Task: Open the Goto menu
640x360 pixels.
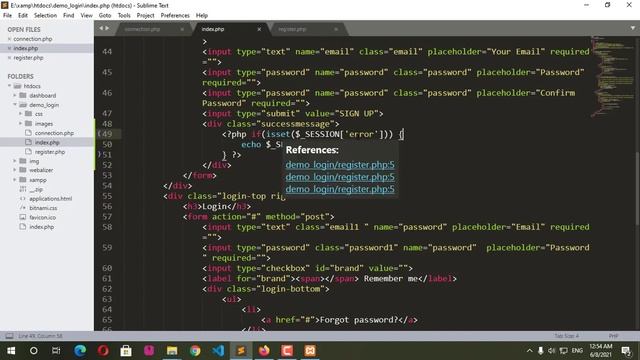Action: tap(105, 16)
